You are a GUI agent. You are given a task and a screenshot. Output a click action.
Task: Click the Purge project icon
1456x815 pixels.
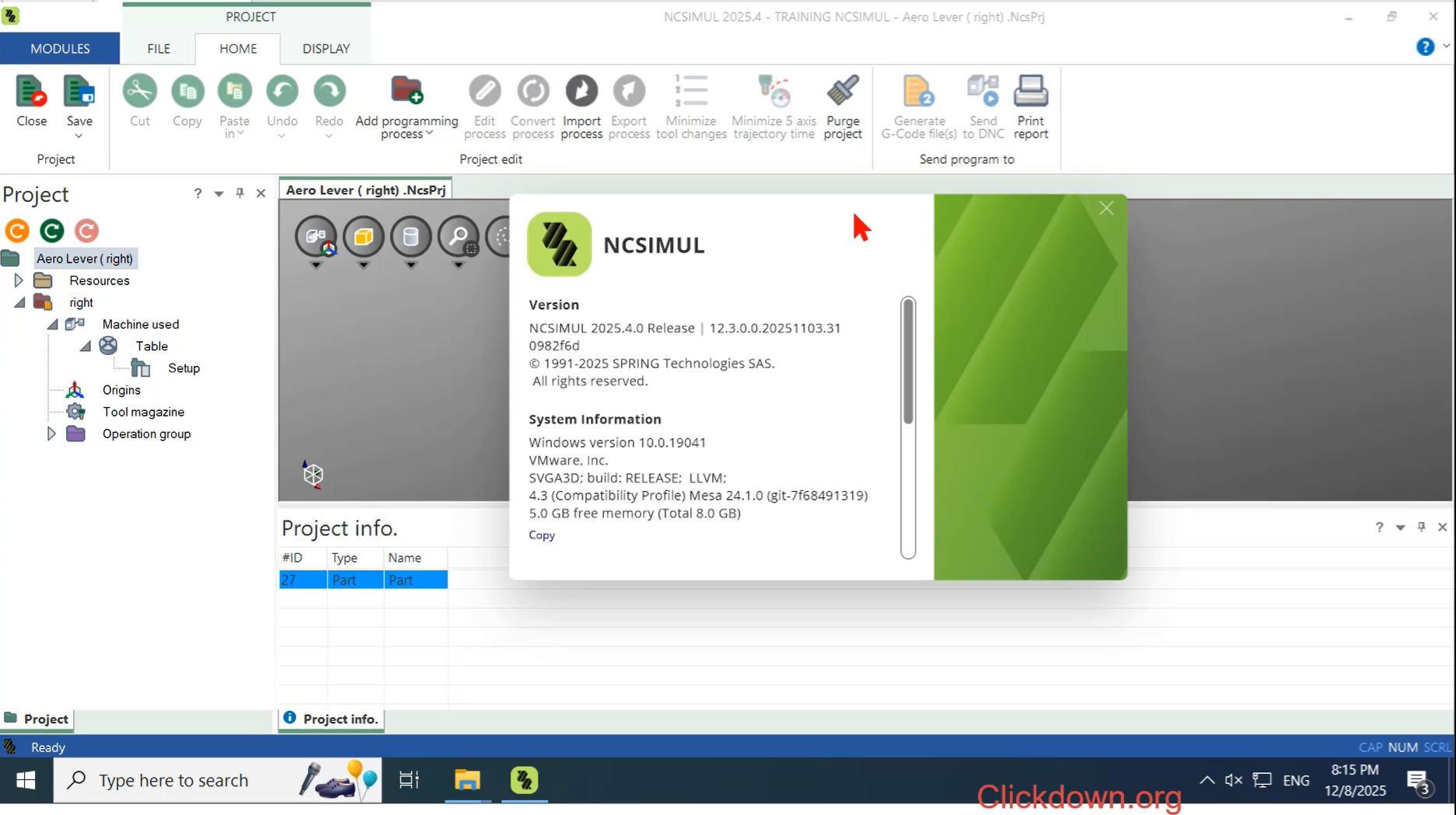842,92
